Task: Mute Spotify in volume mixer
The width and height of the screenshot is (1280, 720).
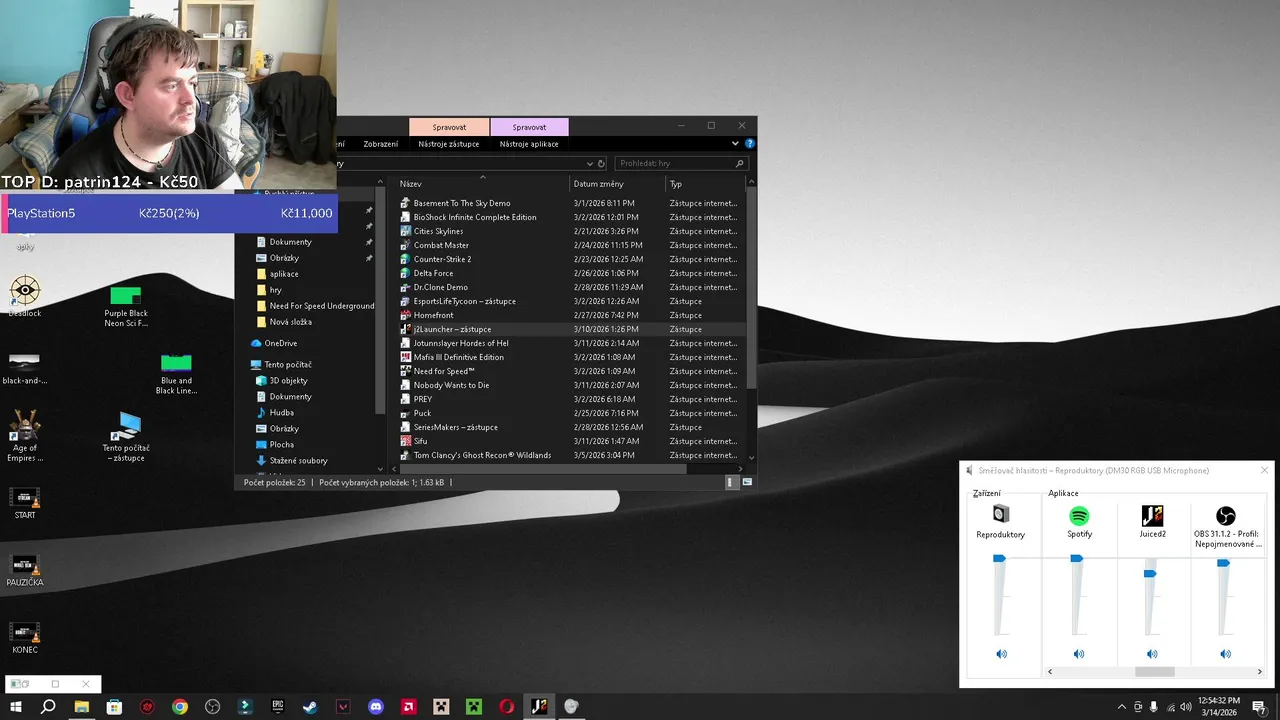Action: tap(1079, 654)
